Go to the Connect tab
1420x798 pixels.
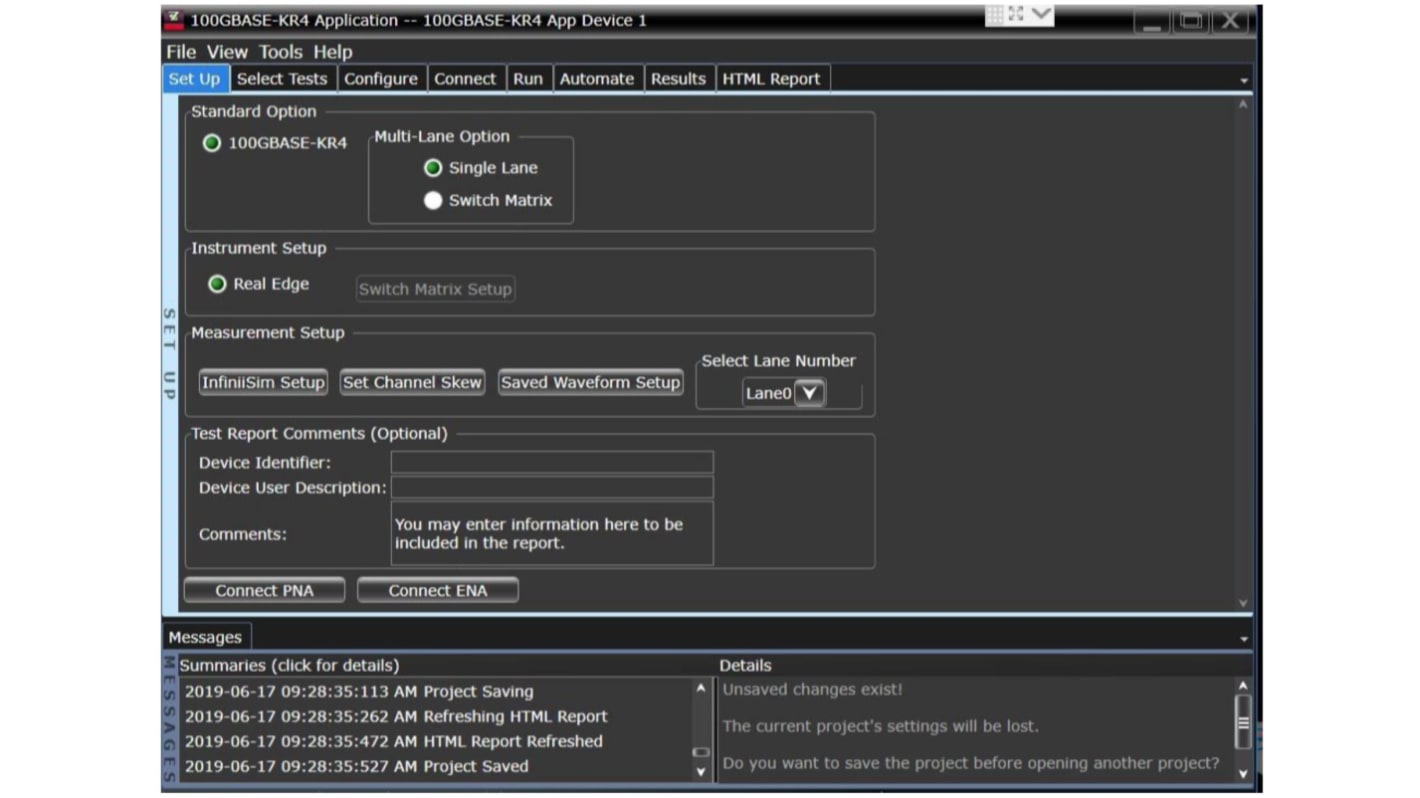(465, 79)
